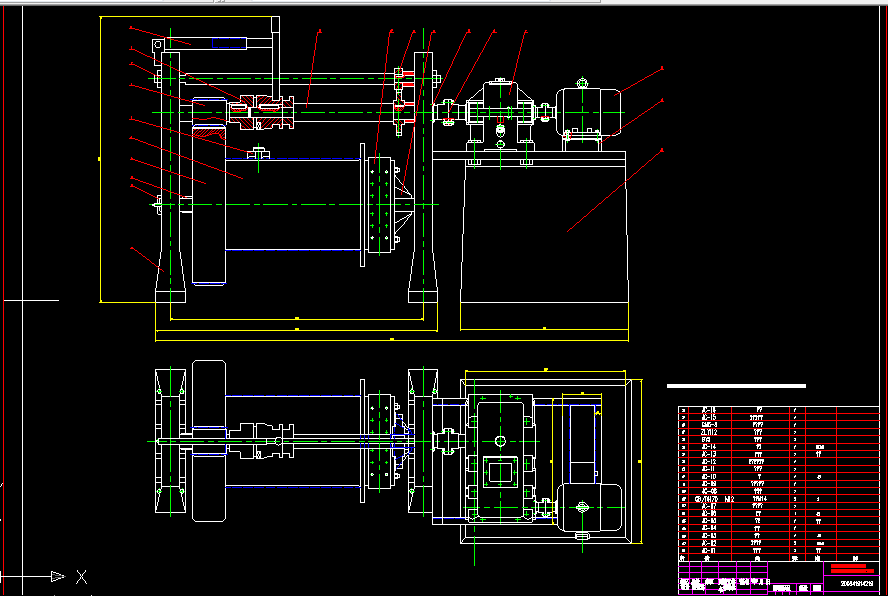Select the gear reducer in the elevation view
Screen dimensions: 888x596
500,116
